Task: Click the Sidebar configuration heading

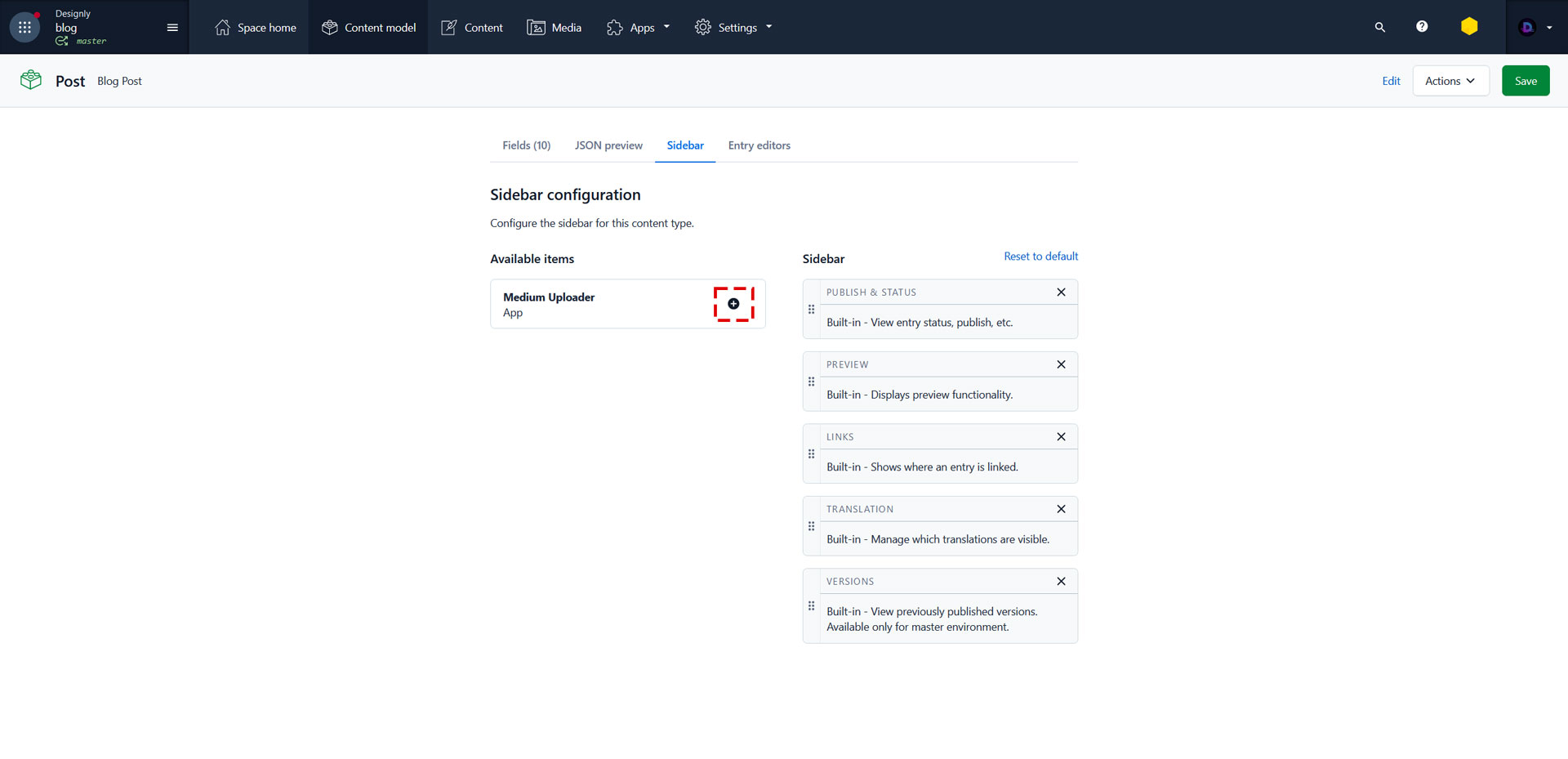Action: pyautogui.click(x=565, y=194)
